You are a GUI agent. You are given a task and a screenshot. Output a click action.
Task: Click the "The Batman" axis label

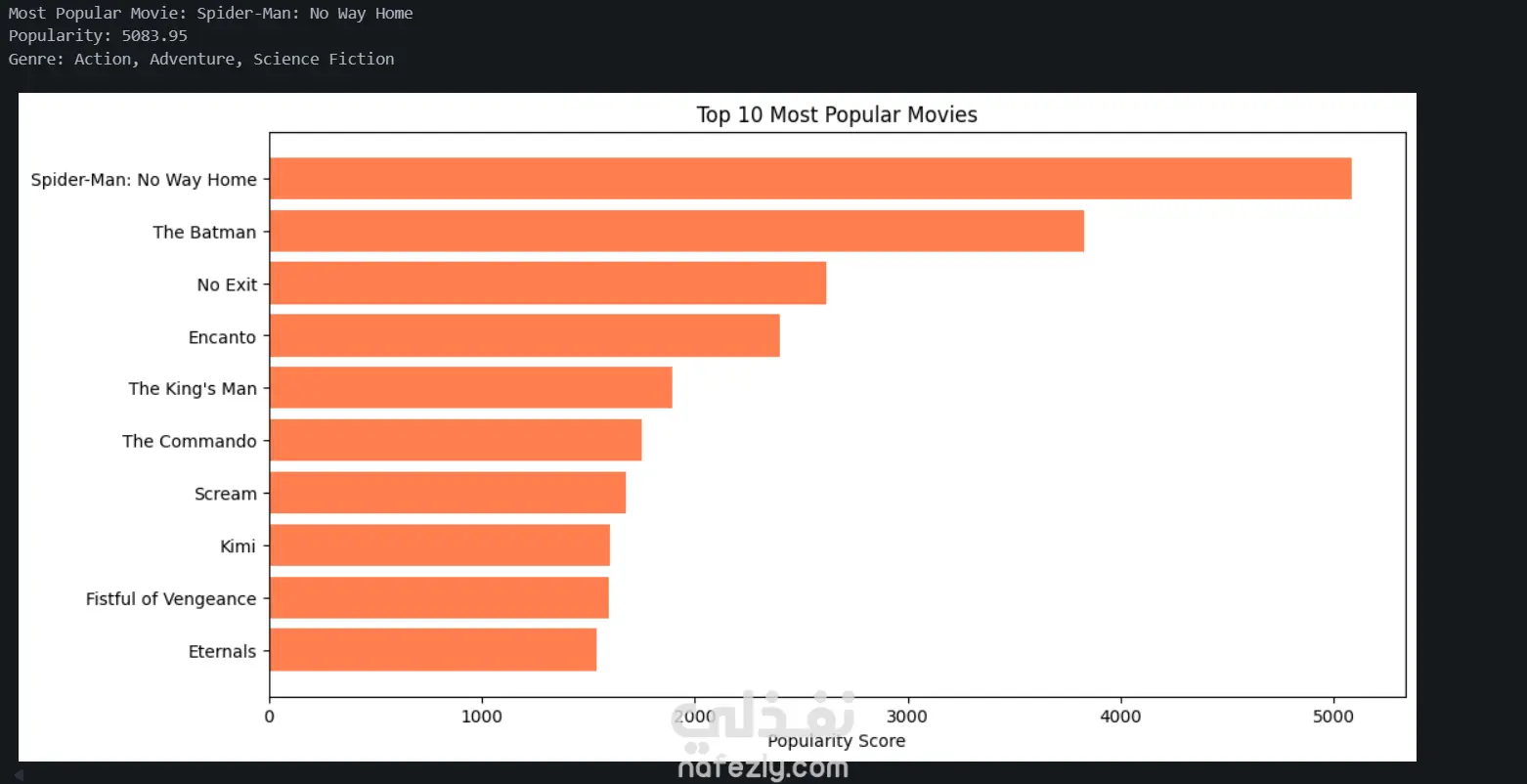pos(204,233)
